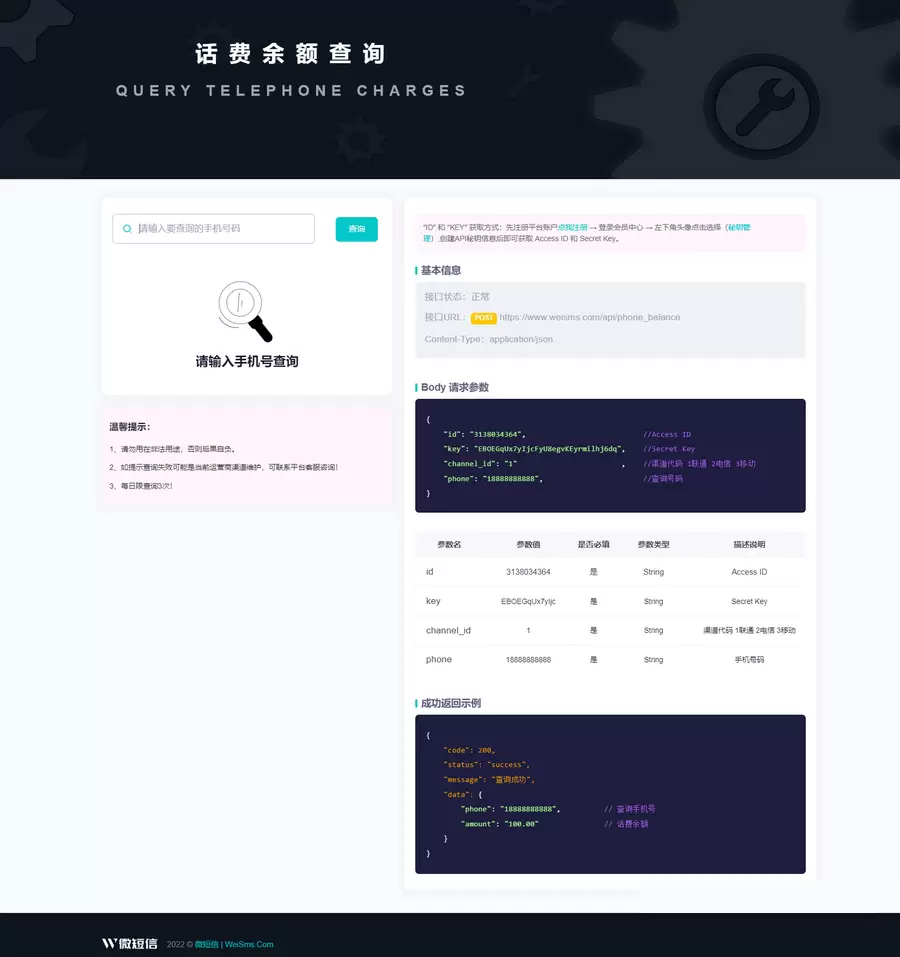Image resolution: width=900 pixels, height=957 pixels.
Task: Click the teal marker beside Body 请求参数 heading
Action: click(x=416, y=388)
